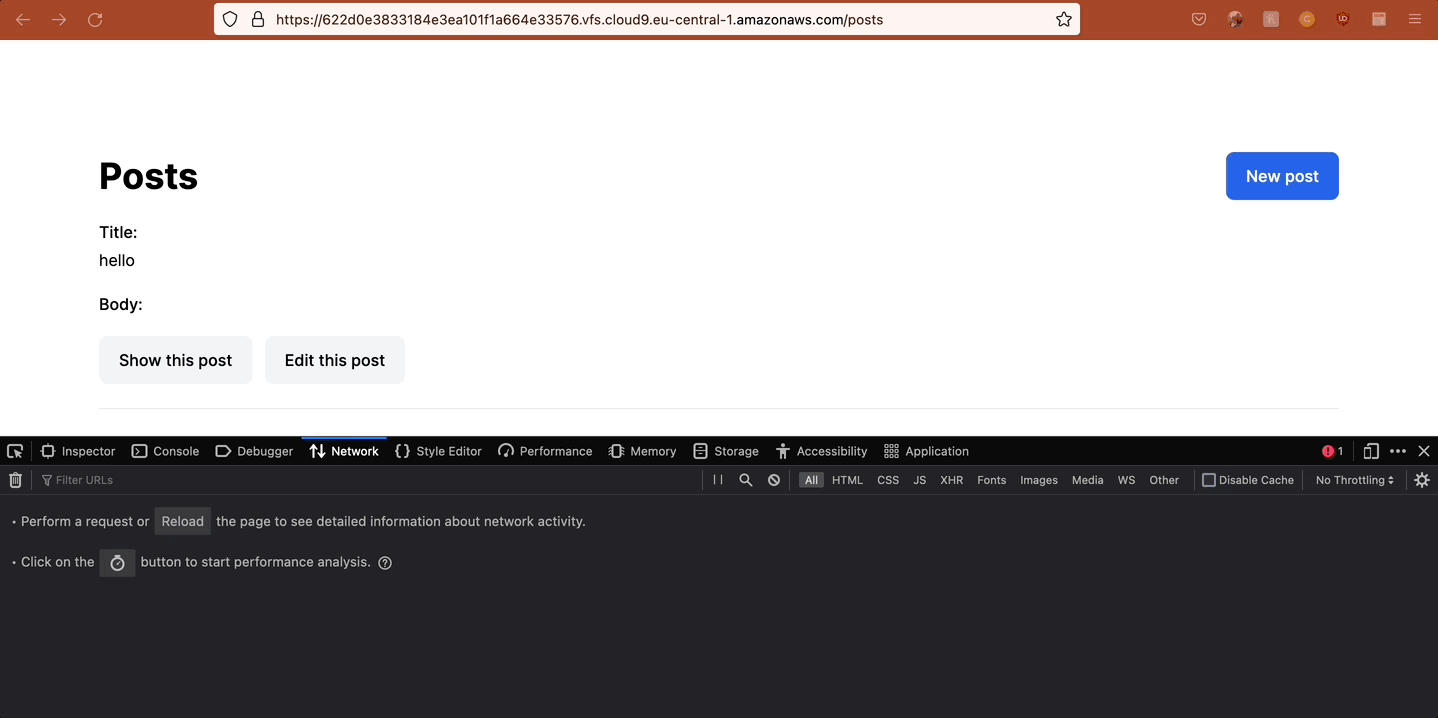Activate the element picker tool in DevTools
The image size is (1438, 718).
pos(15,451)
